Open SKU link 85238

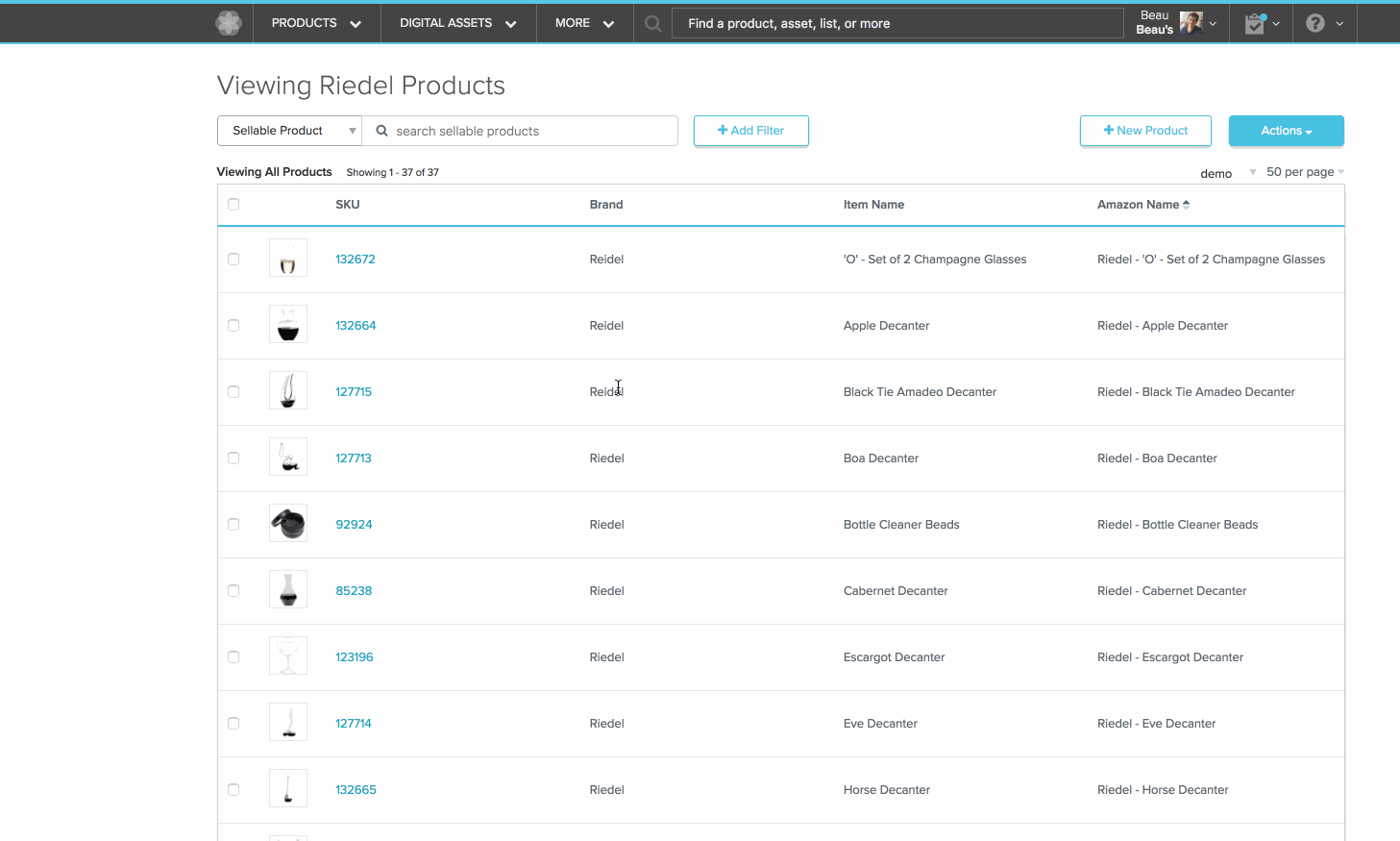pyautogui.click(x=354, y=591)
